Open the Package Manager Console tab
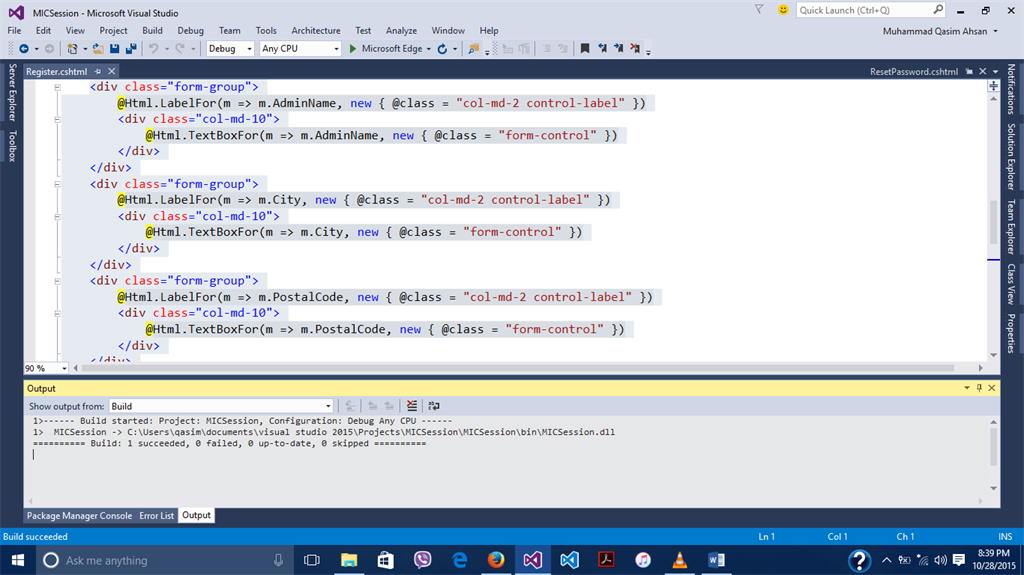 click(79, 516)
